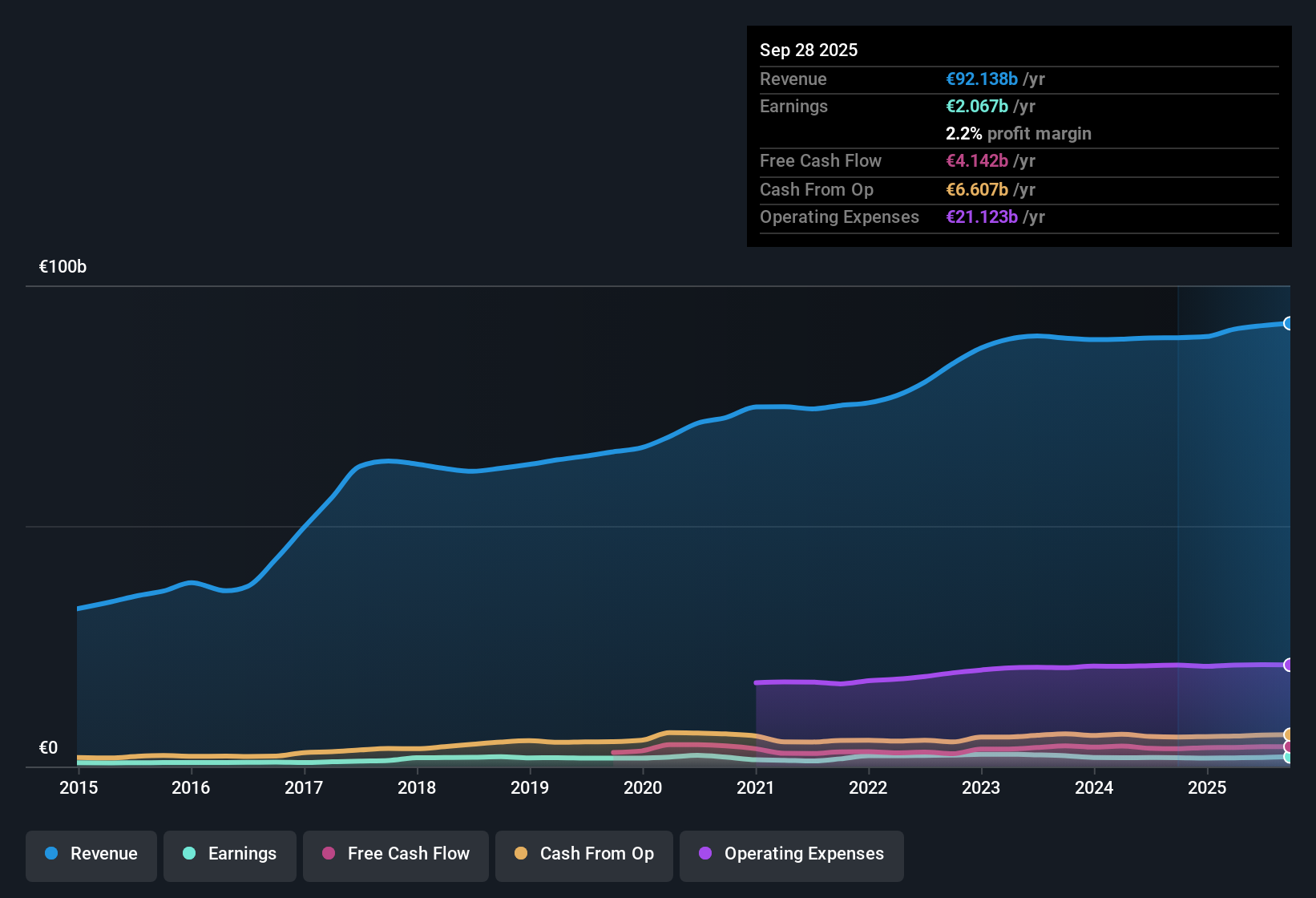Expand the Cash From Op legend entry
The width and height of the screenshot is (1316, 898).
(583, 854)
